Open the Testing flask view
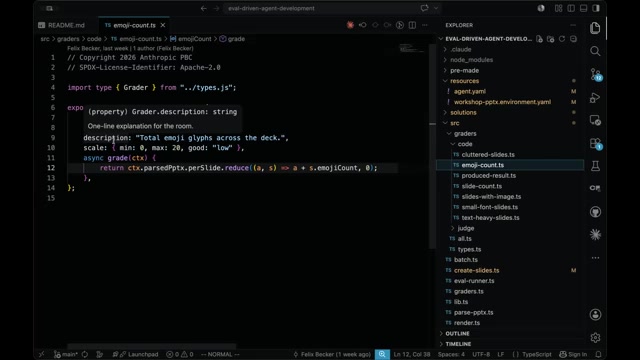 [x=595, y=166]
